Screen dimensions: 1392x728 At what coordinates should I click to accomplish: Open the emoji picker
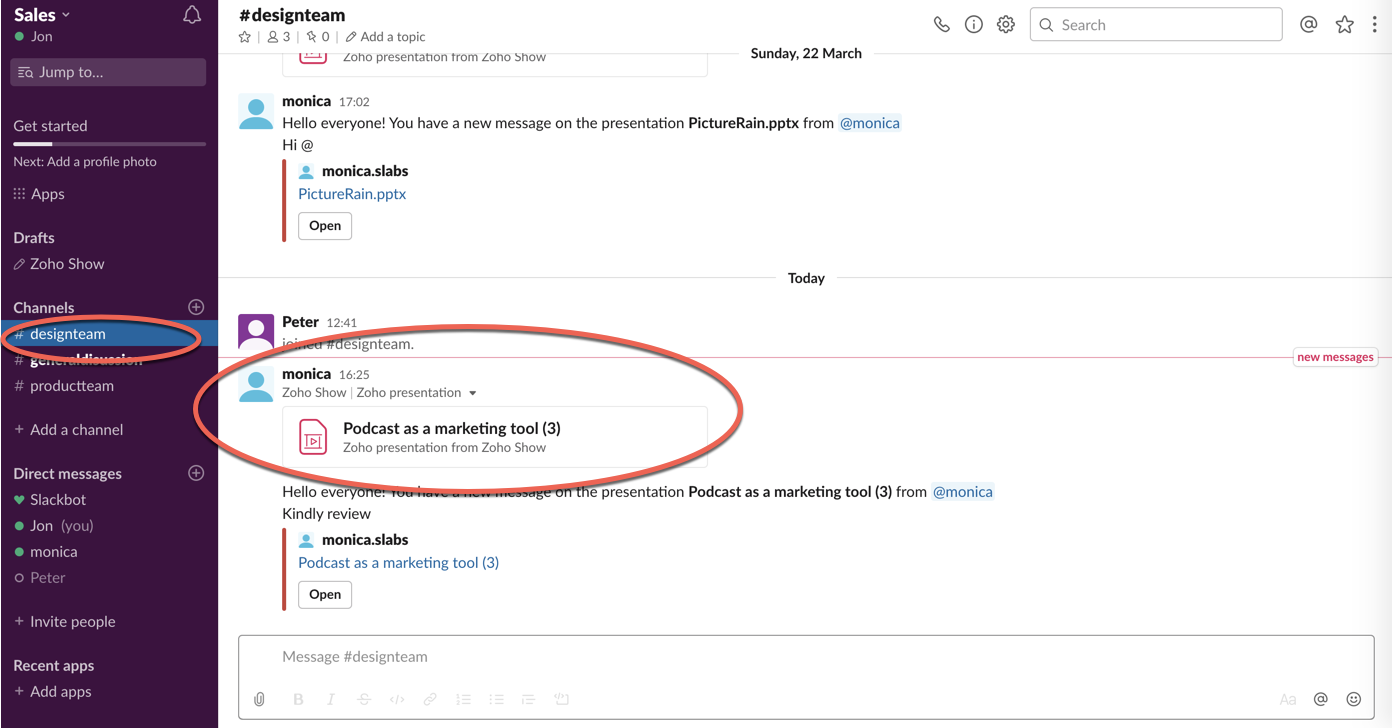pos(1354,699)
